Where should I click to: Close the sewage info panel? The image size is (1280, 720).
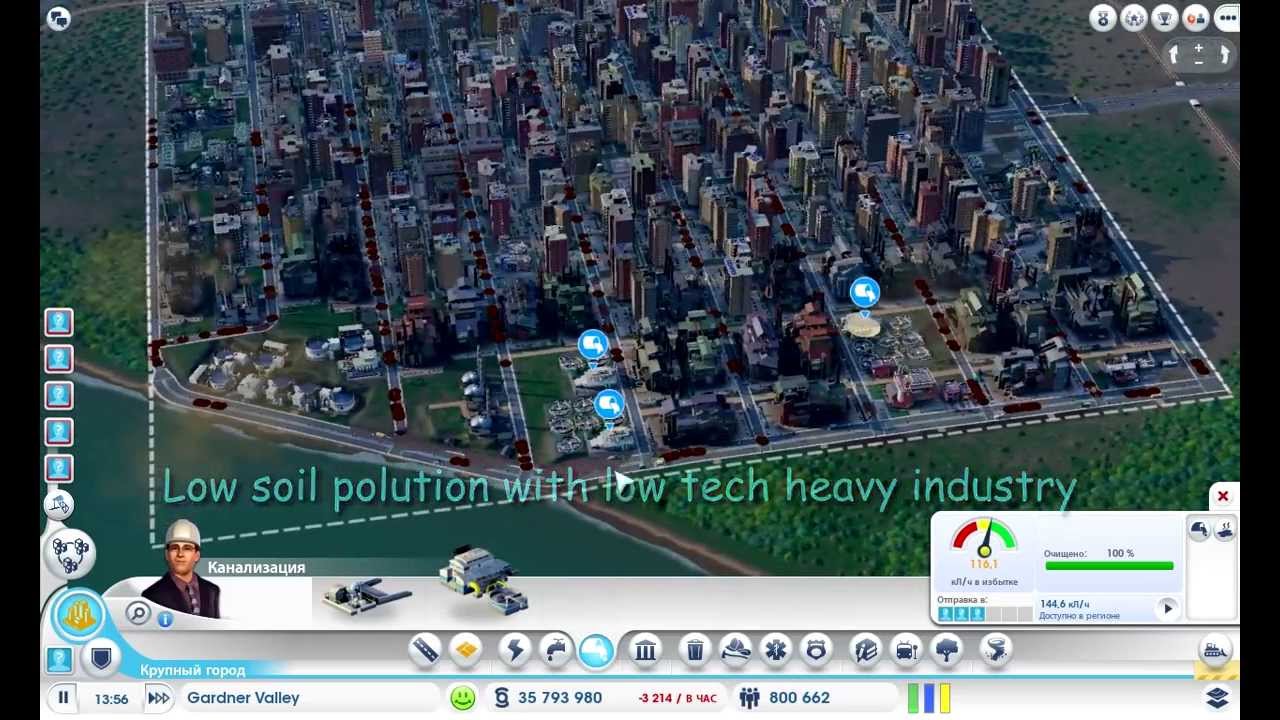tap(1222, 496)
